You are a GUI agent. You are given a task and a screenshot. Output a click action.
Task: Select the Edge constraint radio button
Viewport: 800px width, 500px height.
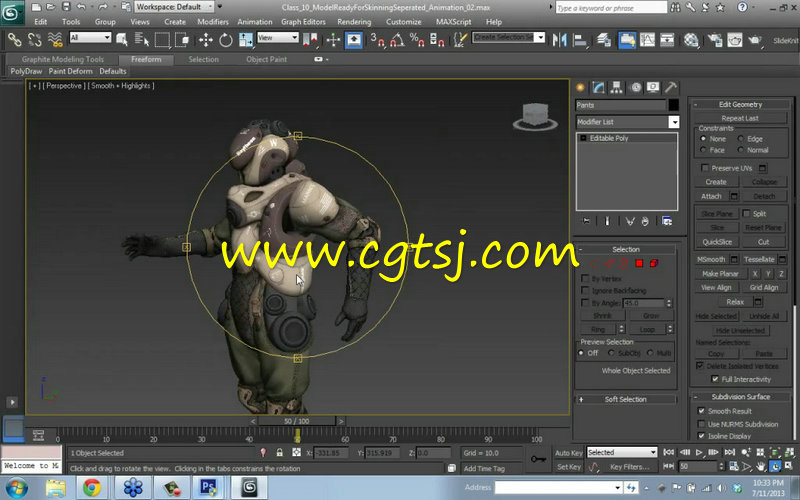tap(740, 139)
